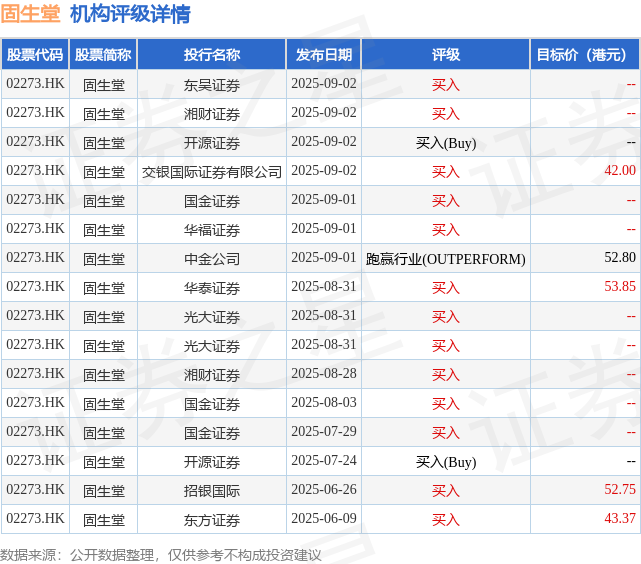Click 买入 rating in 东吴证券 row
641x564 pixels.
446,85
